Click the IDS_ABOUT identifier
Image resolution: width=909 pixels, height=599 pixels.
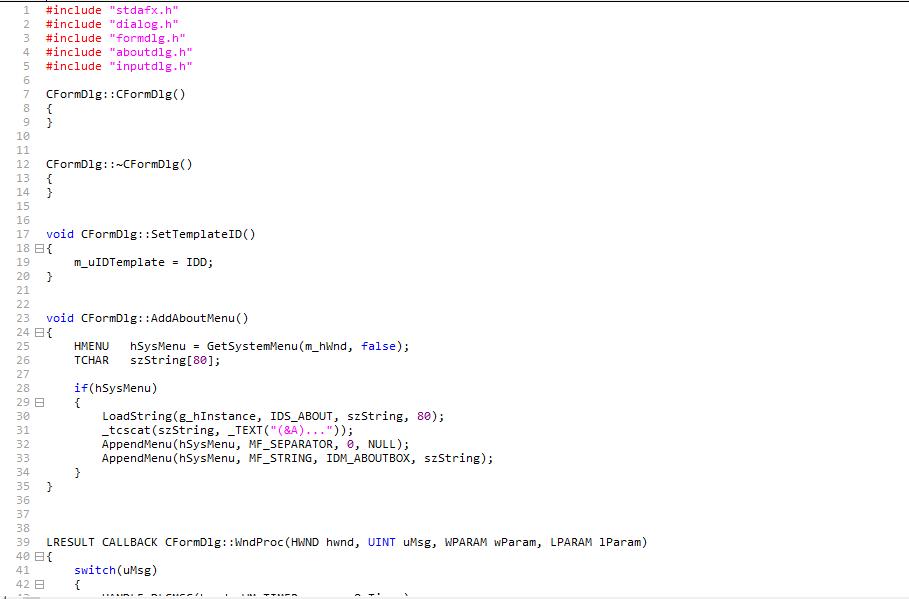pos(301,416)
